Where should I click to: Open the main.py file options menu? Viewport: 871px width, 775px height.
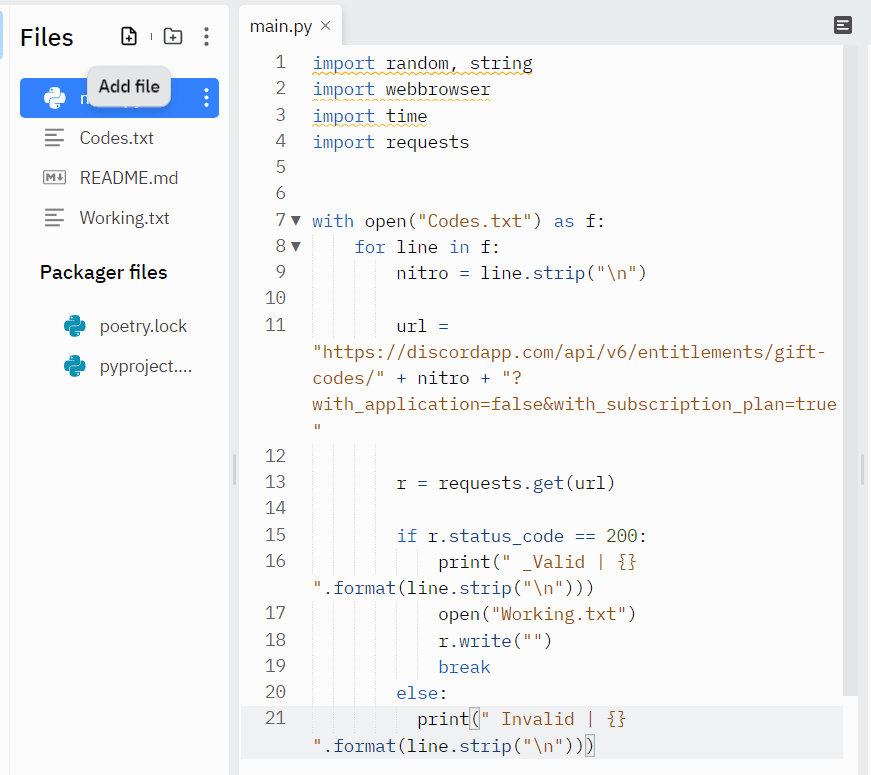(x=206, y=97)
